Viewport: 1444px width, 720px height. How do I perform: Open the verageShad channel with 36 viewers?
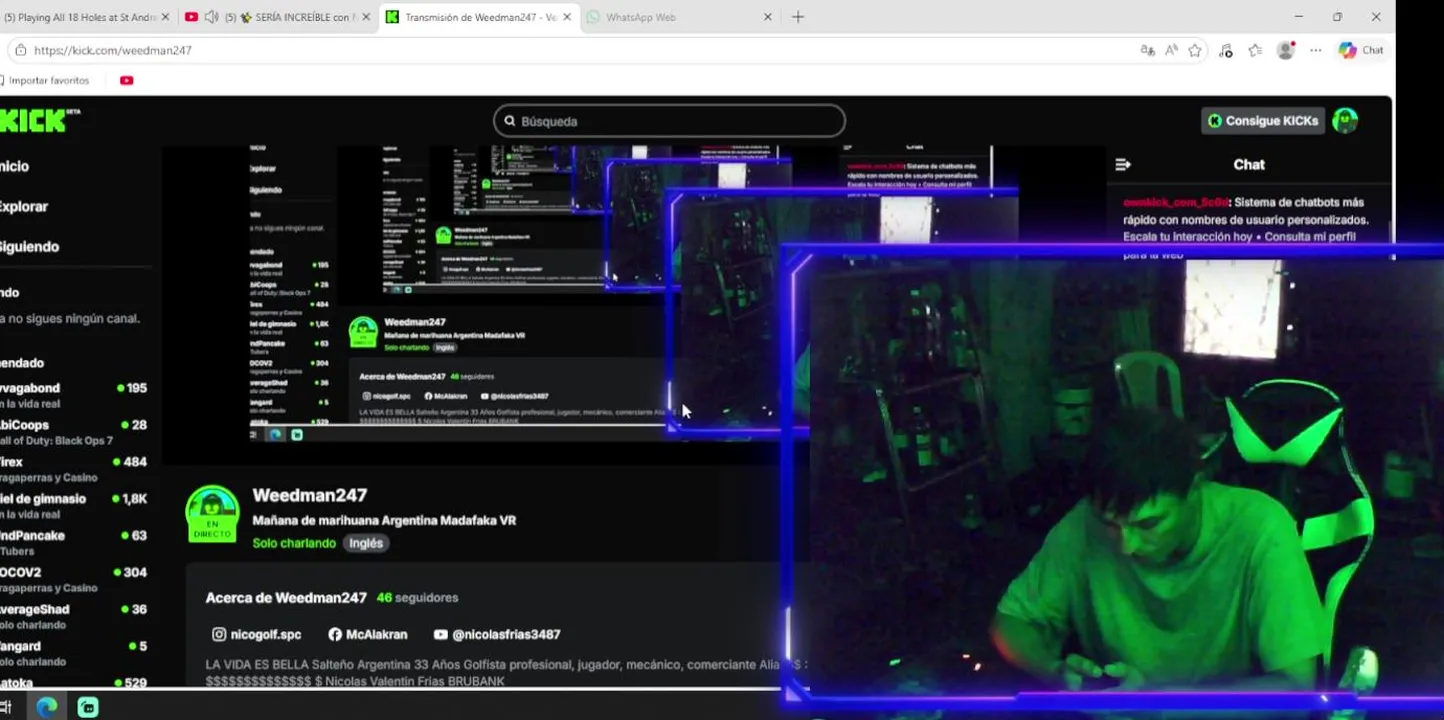74,617
